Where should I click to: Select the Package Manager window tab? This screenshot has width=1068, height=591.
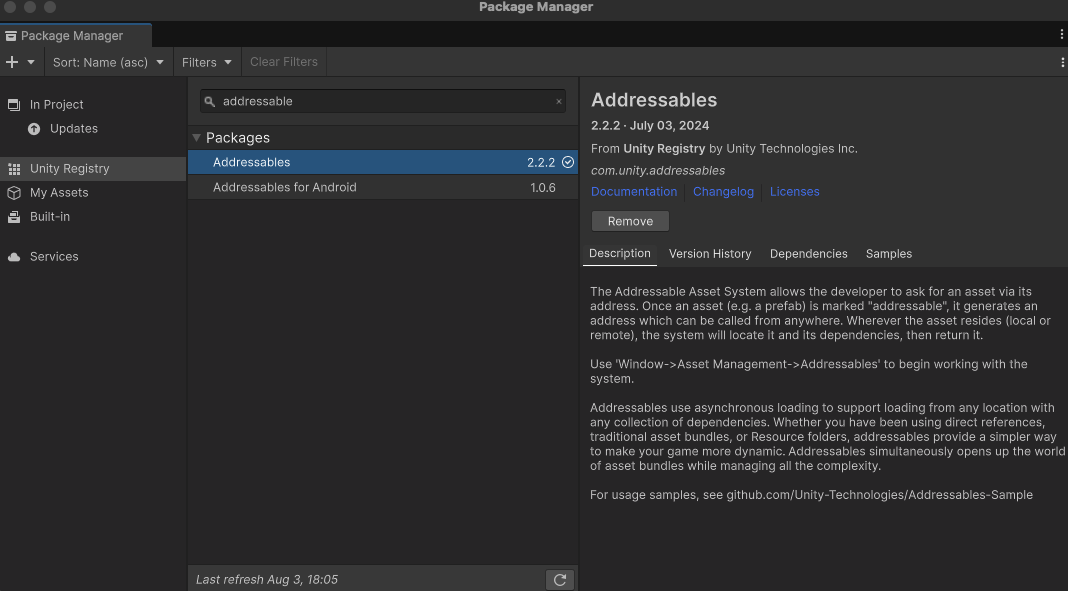tap(76, 35)
